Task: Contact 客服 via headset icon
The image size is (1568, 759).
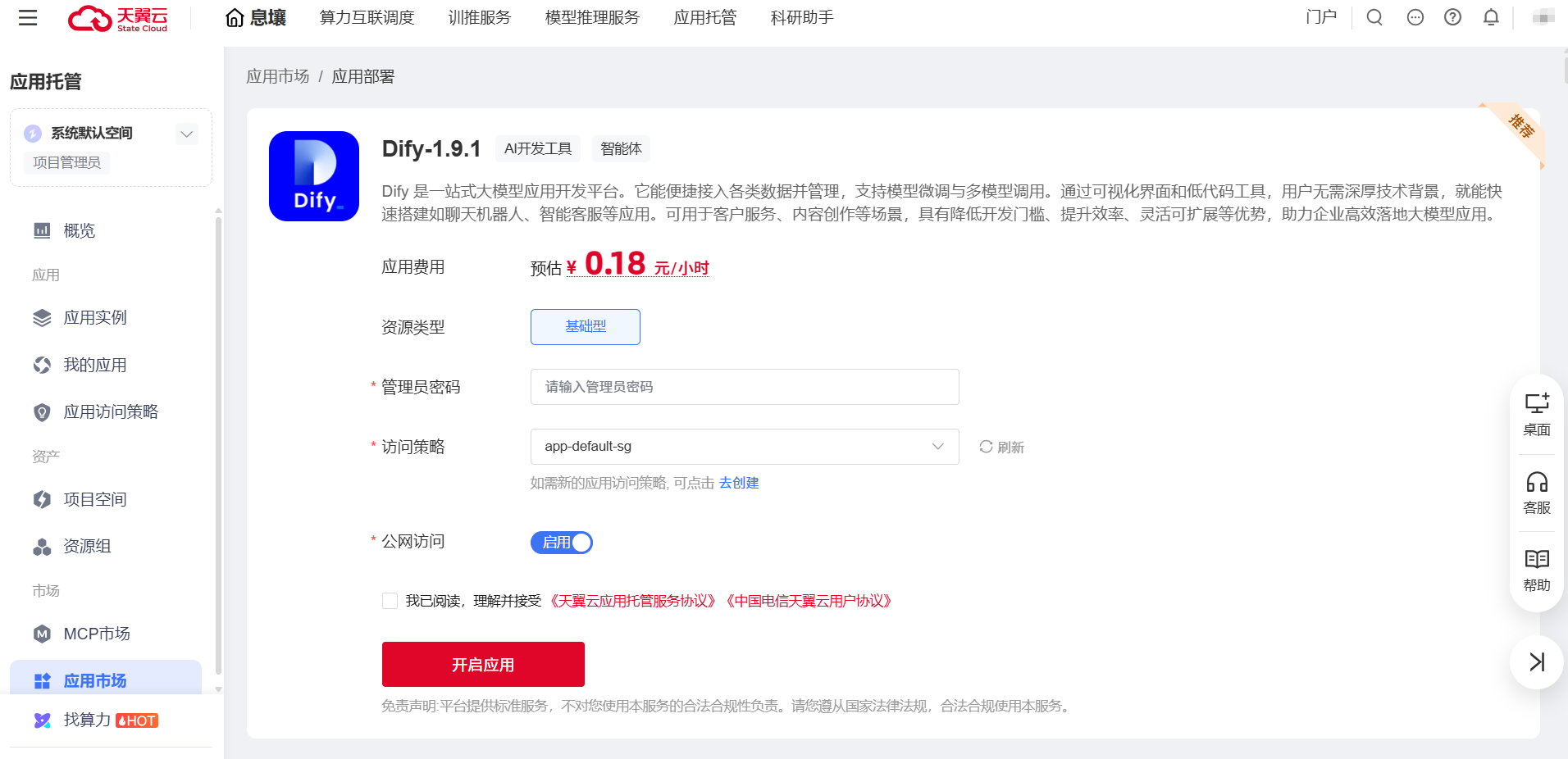Action: tap(1537, 481)
